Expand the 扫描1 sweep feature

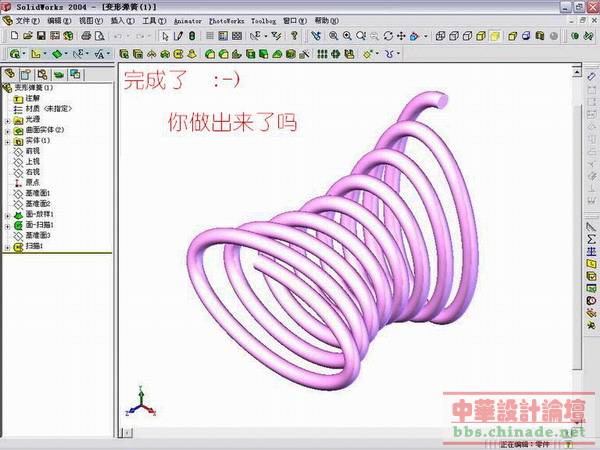click(x=7, y=246)
